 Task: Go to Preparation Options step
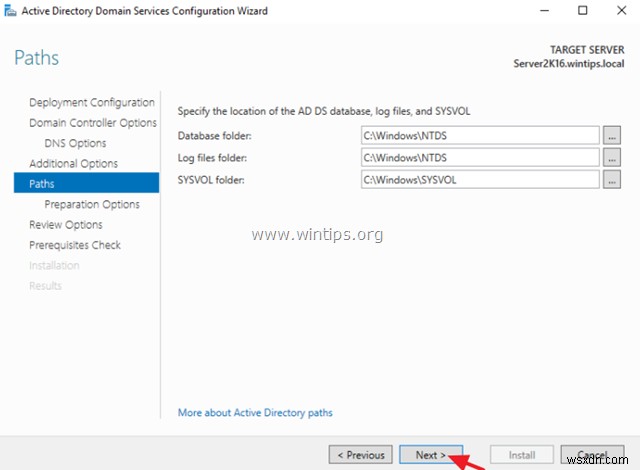(92, 204)
